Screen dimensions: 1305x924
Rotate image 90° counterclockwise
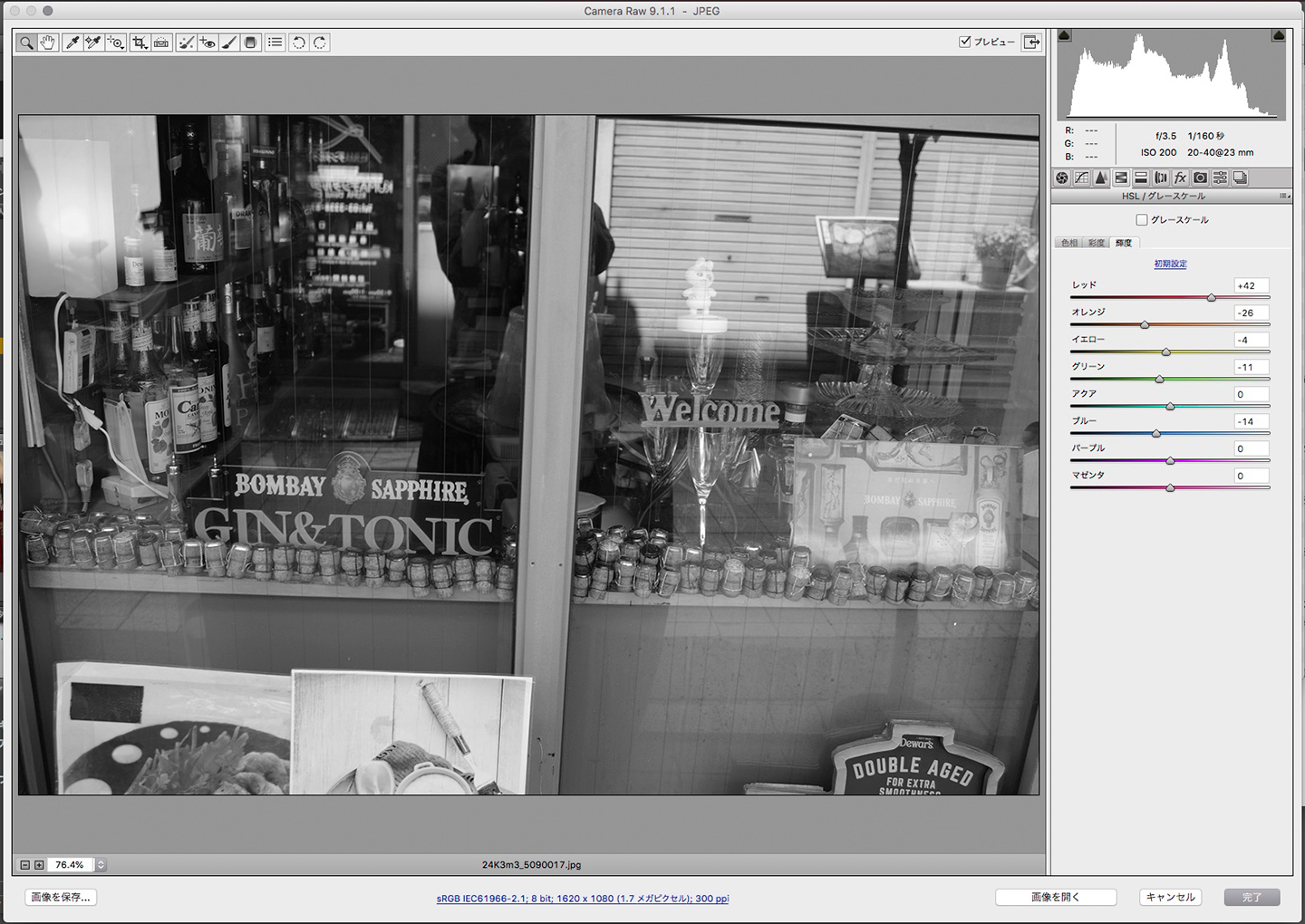(x=298, y=43)
